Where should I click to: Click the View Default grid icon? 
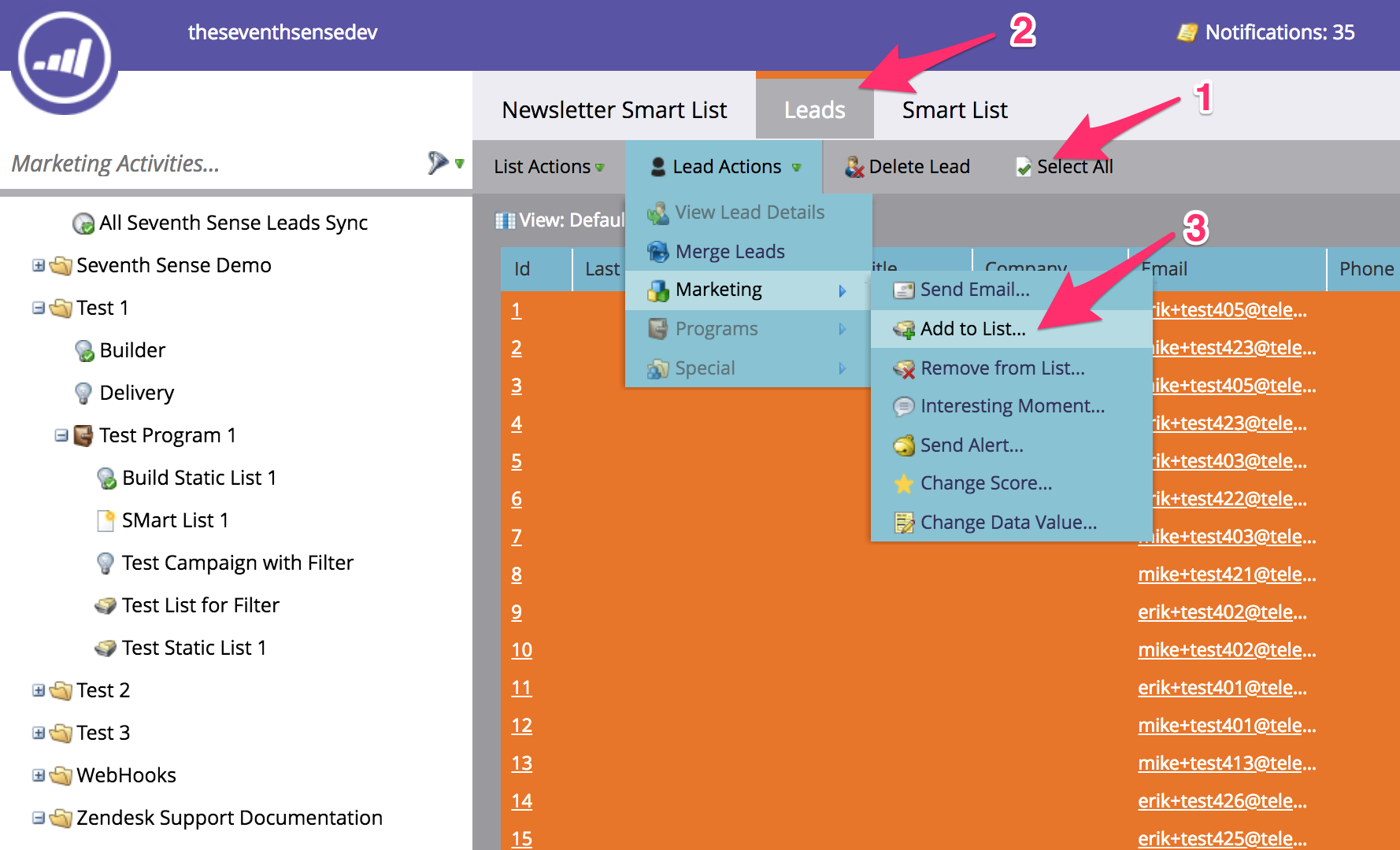tap(506, 220)
